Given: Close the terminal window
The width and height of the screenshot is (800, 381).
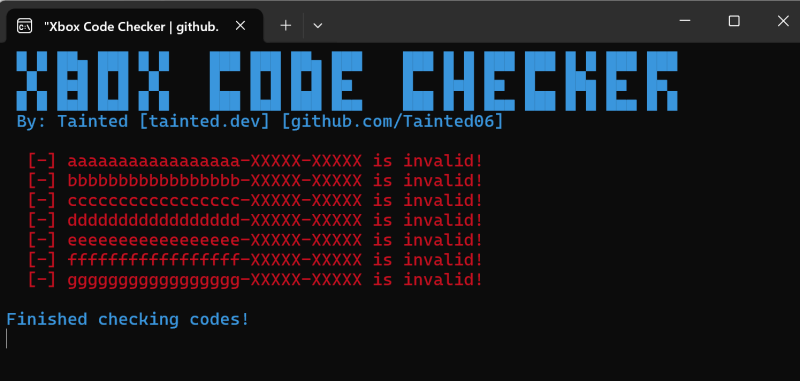Looking at the screenshot, I should (783, 21).
